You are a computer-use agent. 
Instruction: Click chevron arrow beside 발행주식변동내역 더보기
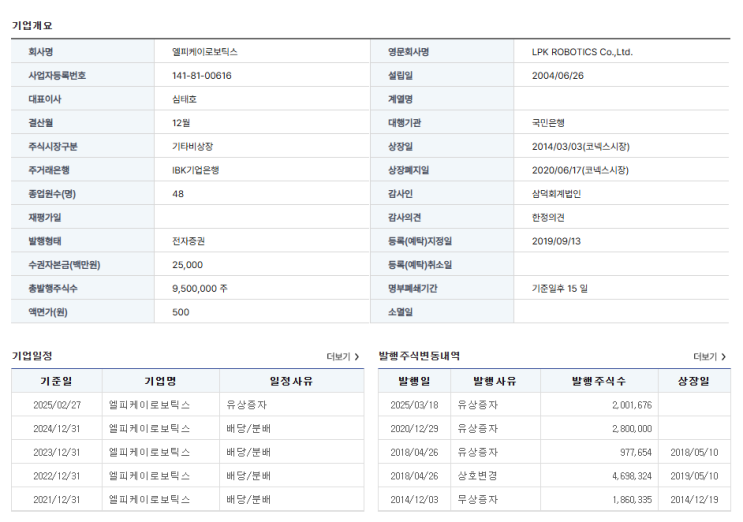[x=724, y=357]
